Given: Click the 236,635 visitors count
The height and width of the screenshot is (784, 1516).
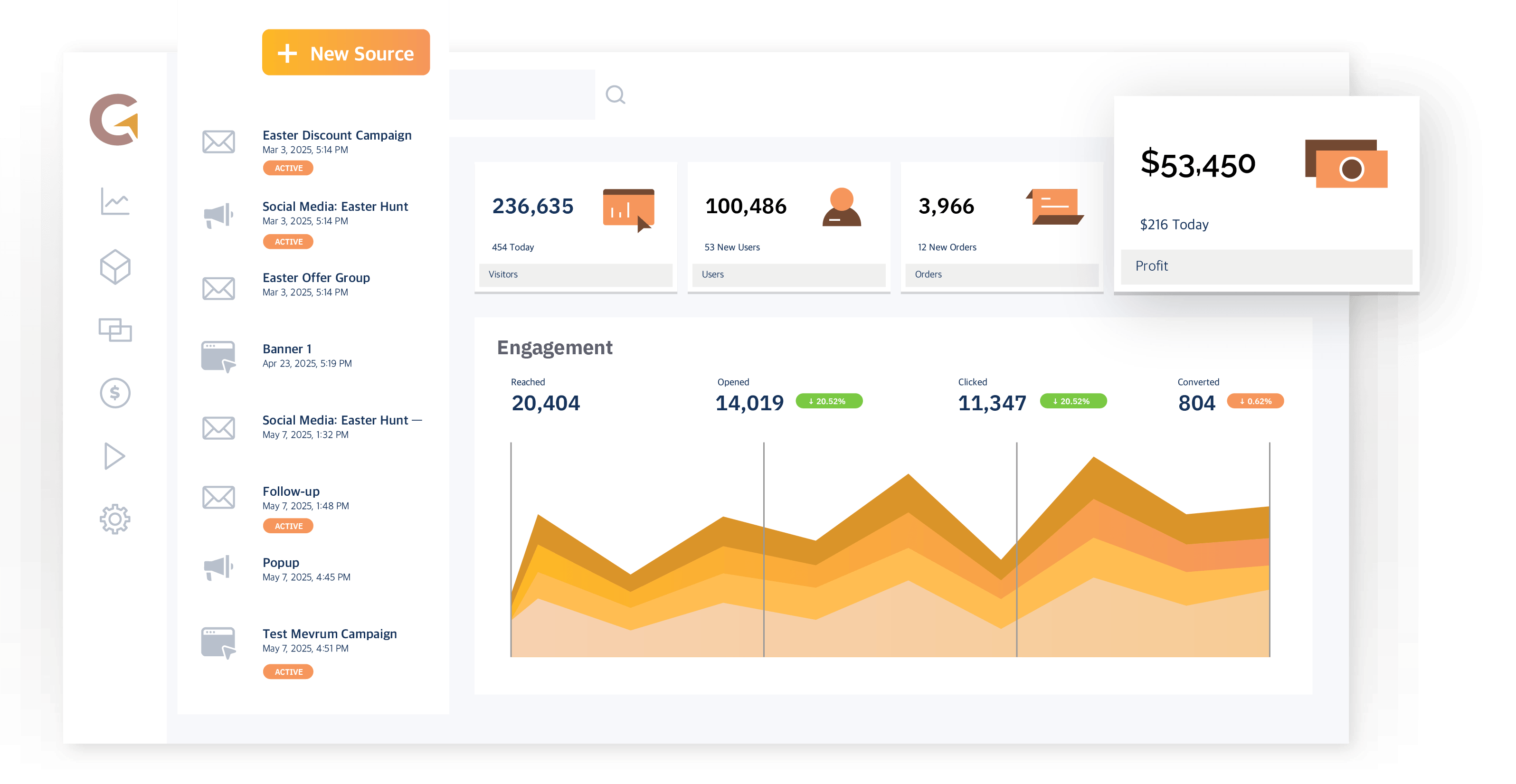Looking at the screenshot, I should pos(532,207).
